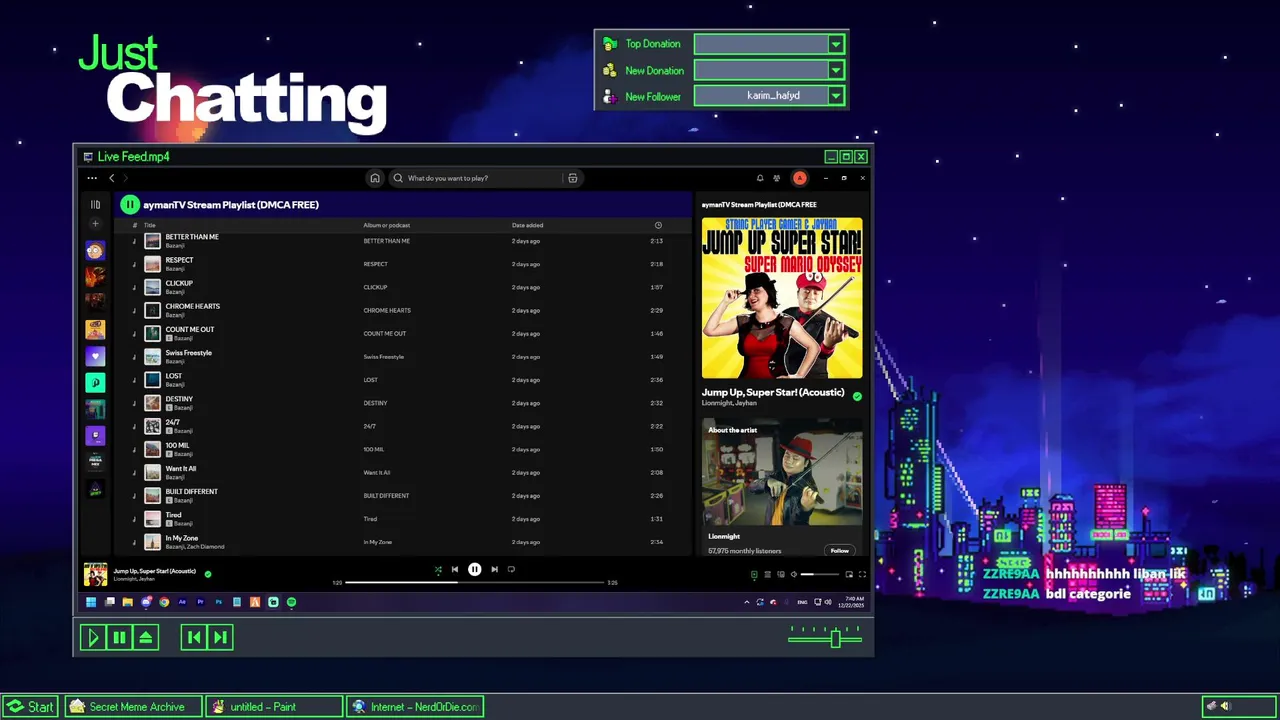Click the overlay skip-back button

click(x=194, y=637)
